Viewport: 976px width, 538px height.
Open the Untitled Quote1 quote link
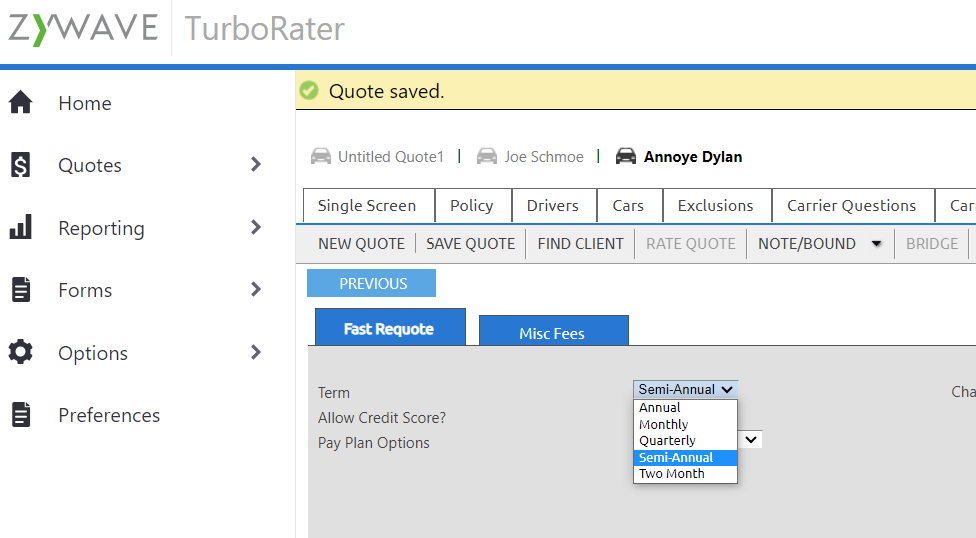coord(391,156)
